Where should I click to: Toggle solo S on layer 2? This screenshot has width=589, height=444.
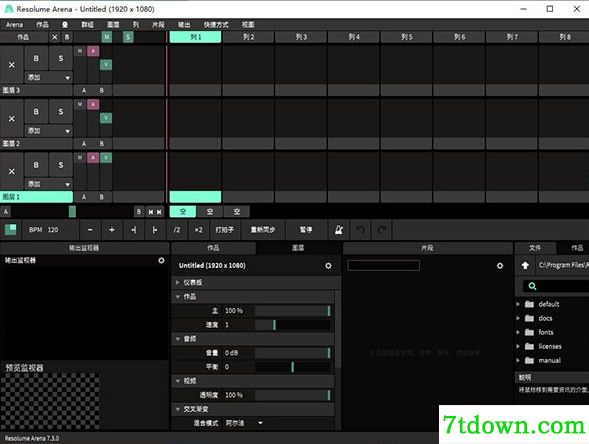[61, 112]
